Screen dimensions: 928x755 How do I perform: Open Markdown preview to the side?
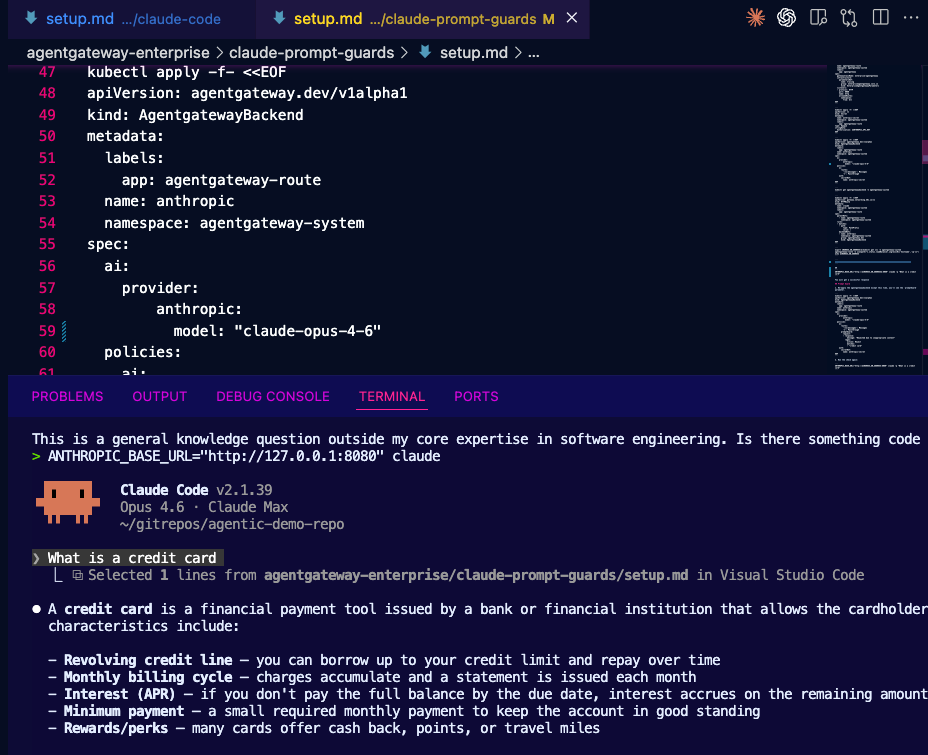click(818, 18)
